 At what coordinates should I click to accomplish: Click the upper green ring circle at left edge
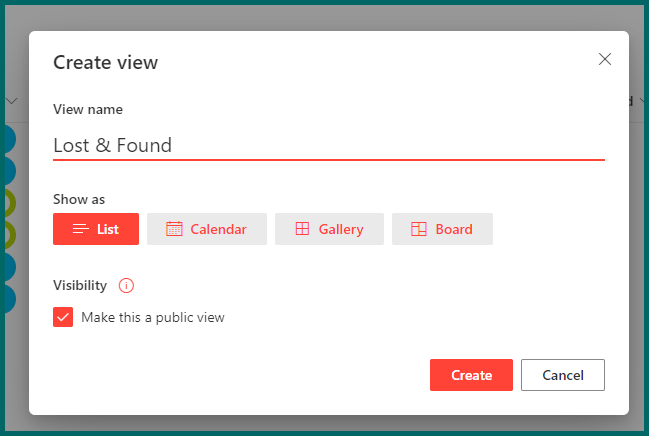click(10, 203)
